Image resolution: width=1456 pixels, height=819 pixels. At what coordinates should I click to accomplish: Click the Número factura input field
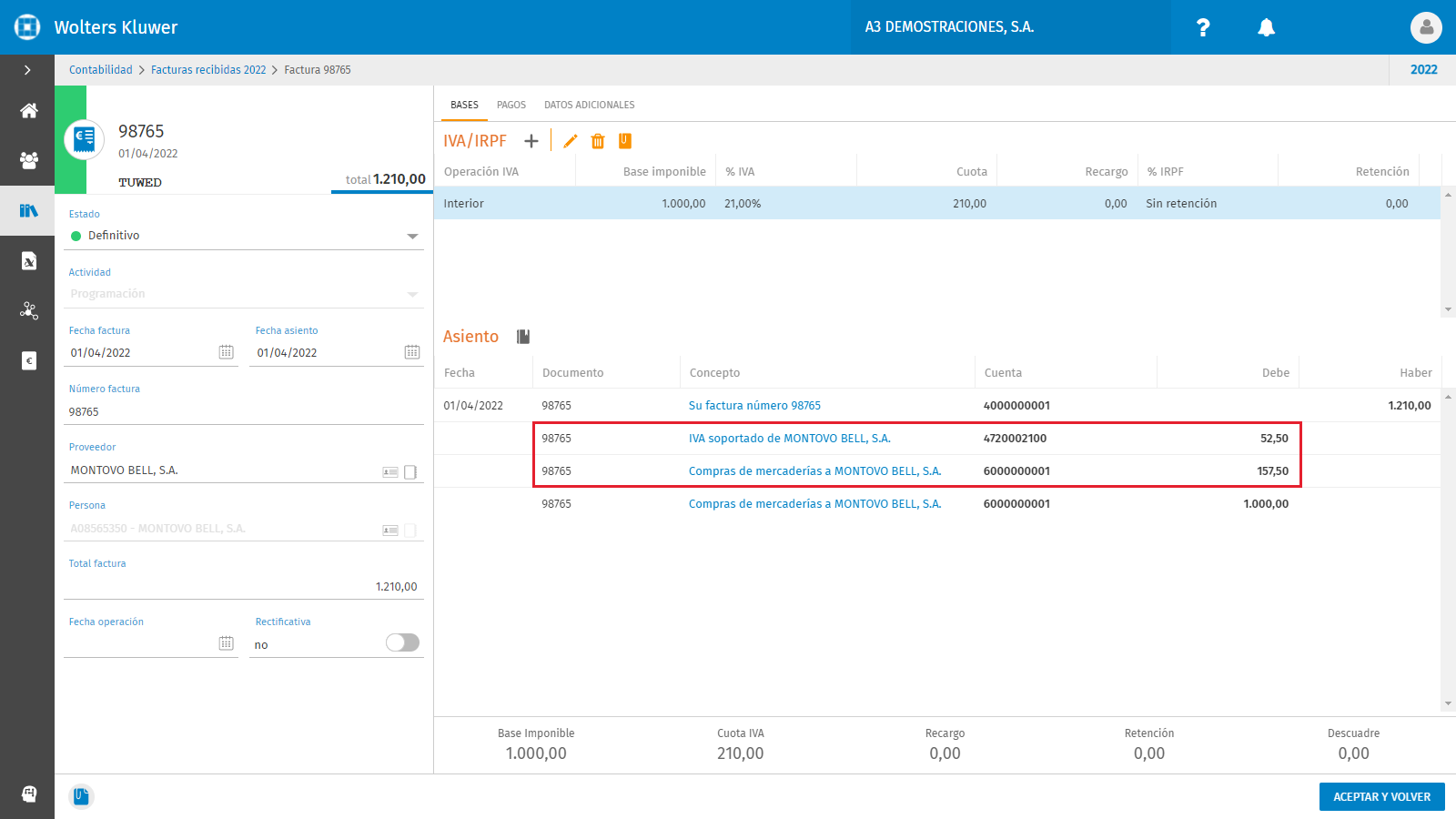click(244, 411)
